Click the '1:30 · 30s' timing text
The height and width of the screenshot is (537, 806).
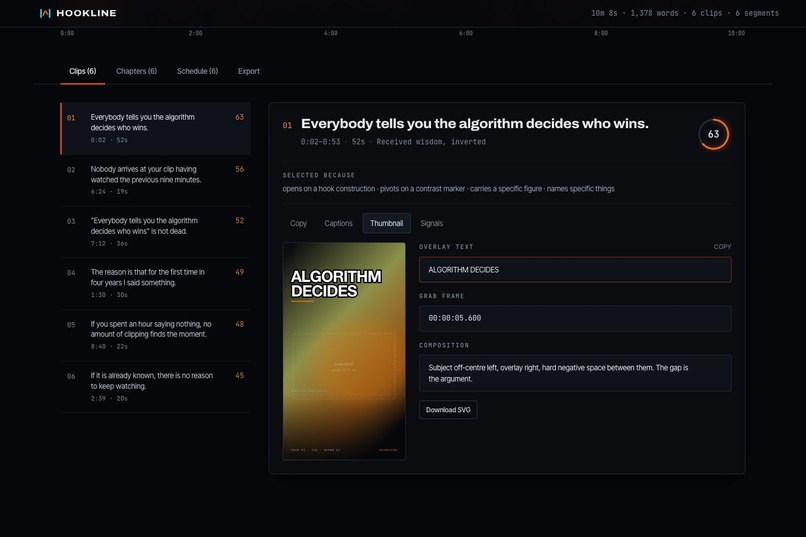(109, 295)
